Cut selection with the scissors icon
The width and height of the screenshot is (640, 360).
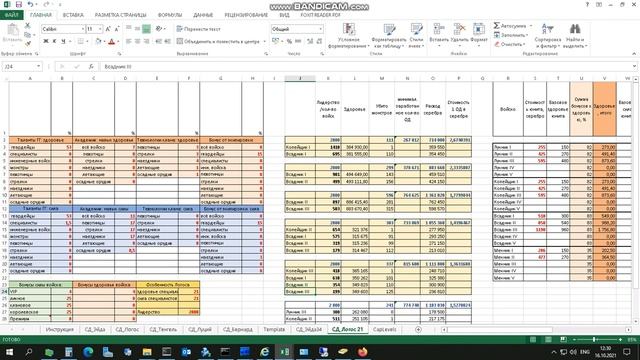28,25
